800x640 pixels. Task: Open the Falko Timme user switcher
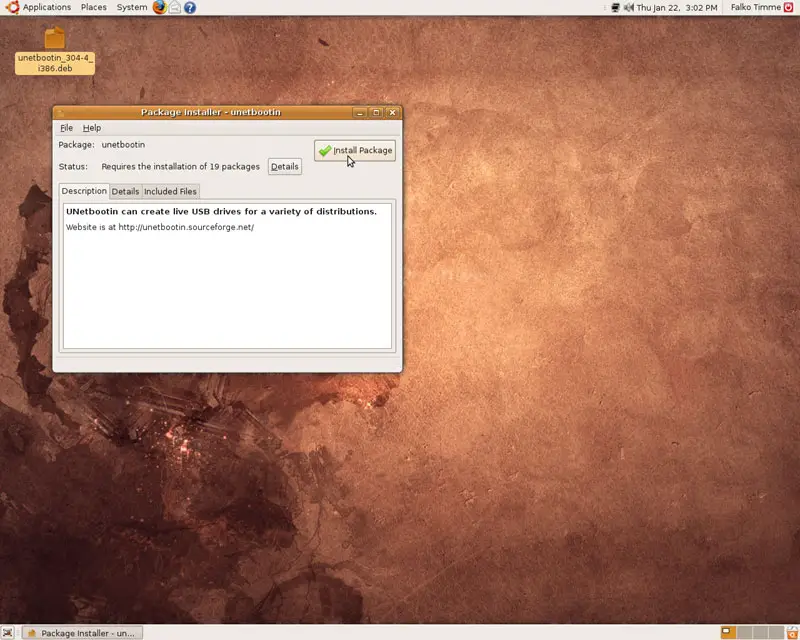756,7
